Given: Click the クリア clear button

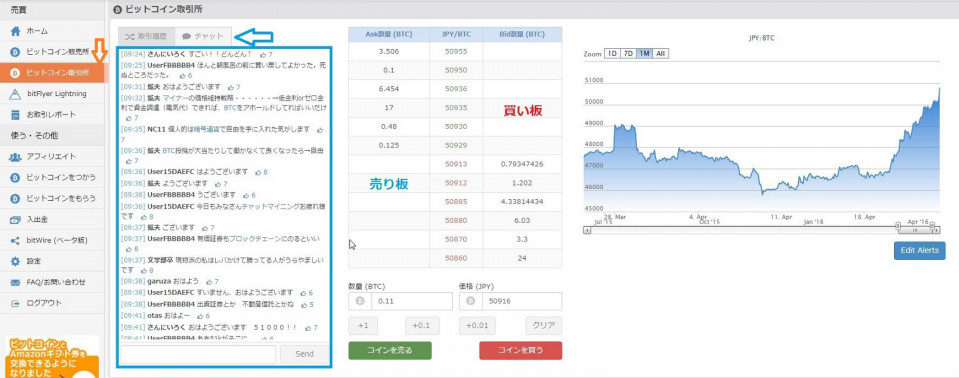Looking at the screenshot, I should [x=544, y=325].
